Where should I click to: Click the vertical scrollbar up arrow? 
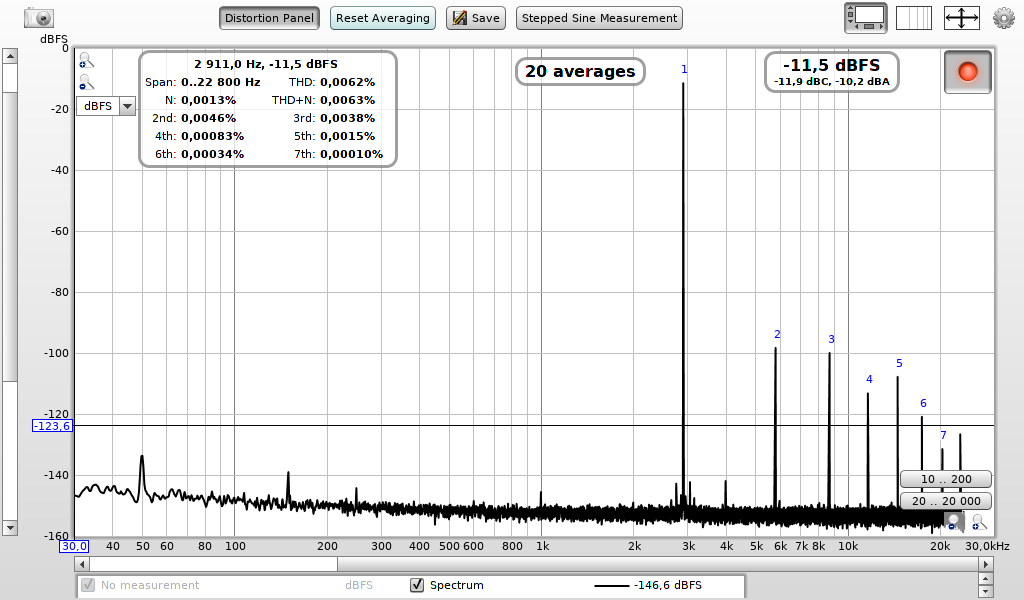click(10, 56)
